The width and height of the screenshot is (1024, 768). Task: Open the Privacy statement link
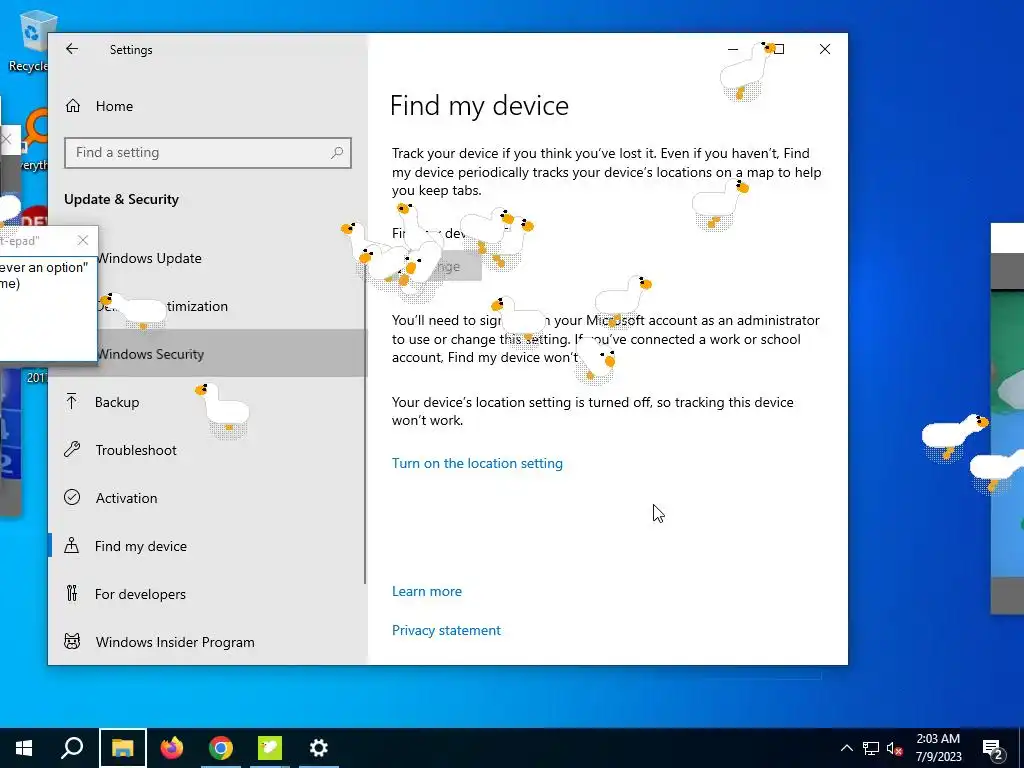[x=446, y=630]
